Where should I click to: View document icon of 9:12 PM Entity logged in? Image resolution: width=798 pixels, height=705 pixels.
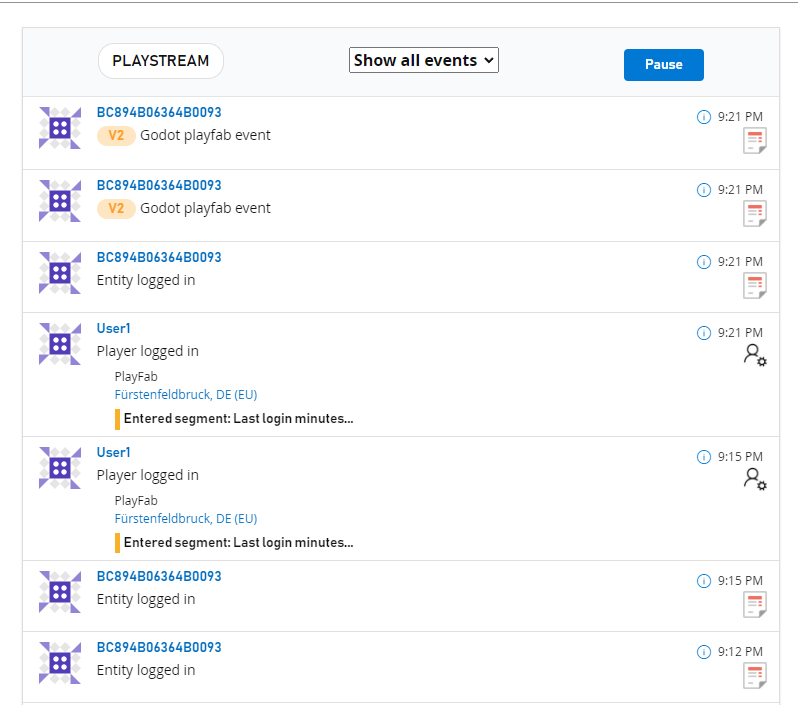[x=755, y=675]
